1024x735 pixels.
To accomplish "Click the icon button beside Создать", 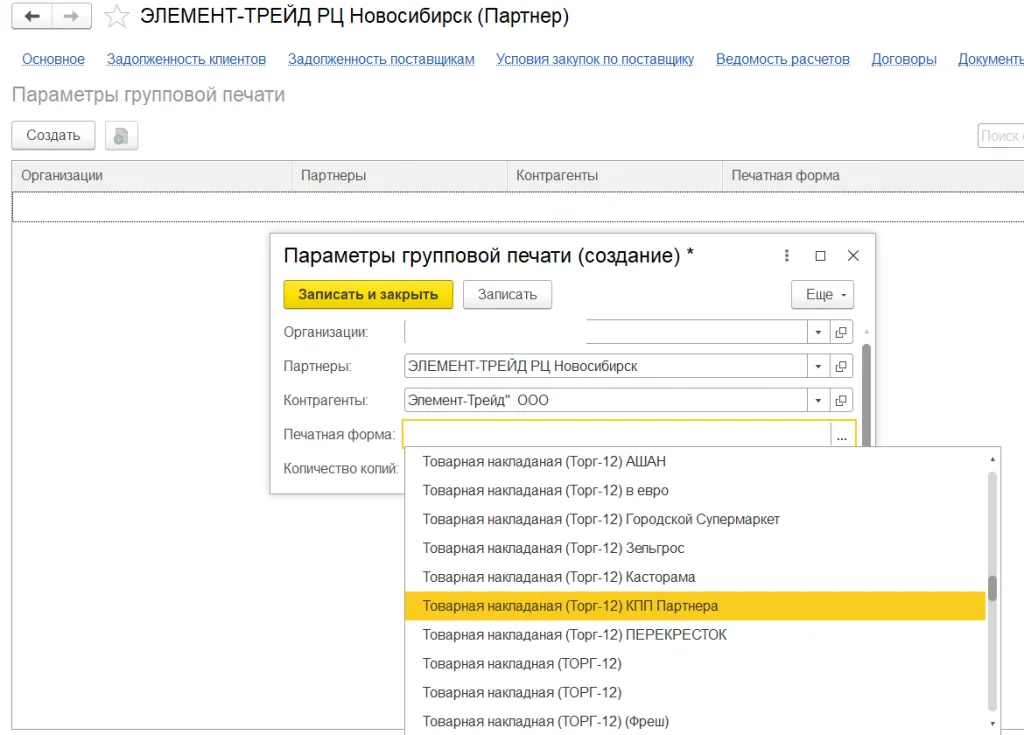I will coord(121,136).
